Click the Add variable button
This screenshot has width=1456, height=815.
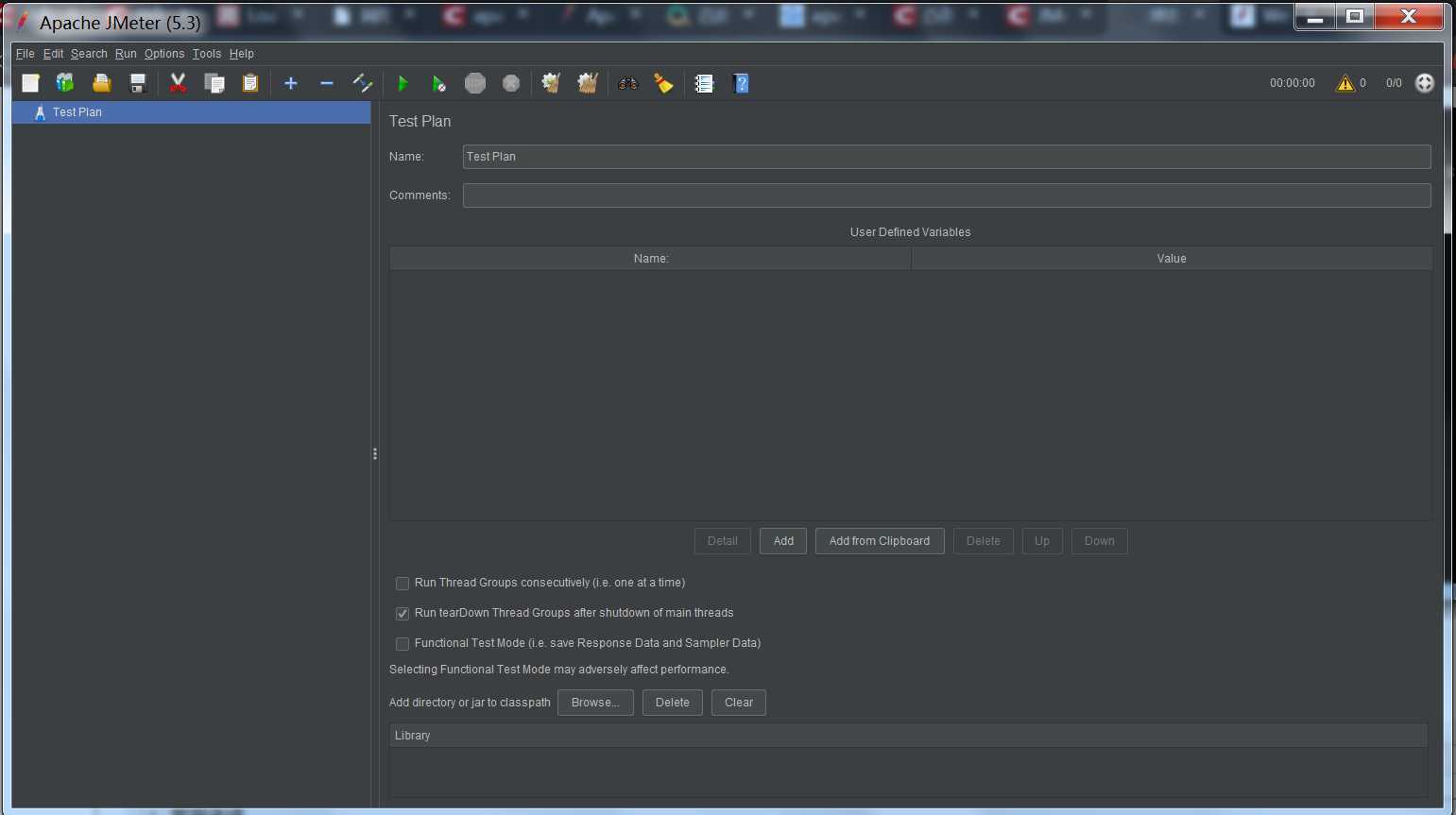point(783,541)
